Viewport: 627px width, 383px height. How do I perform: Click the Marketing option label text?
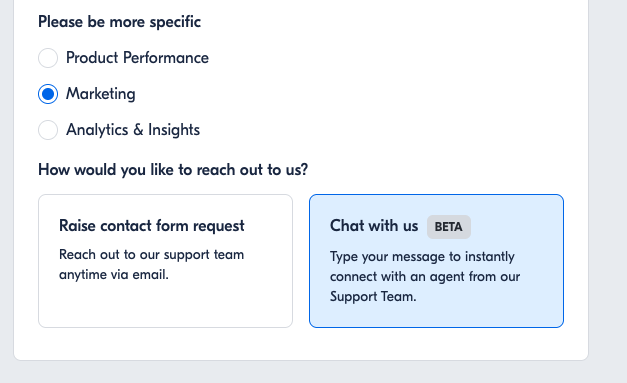click(x=101, y=94)
